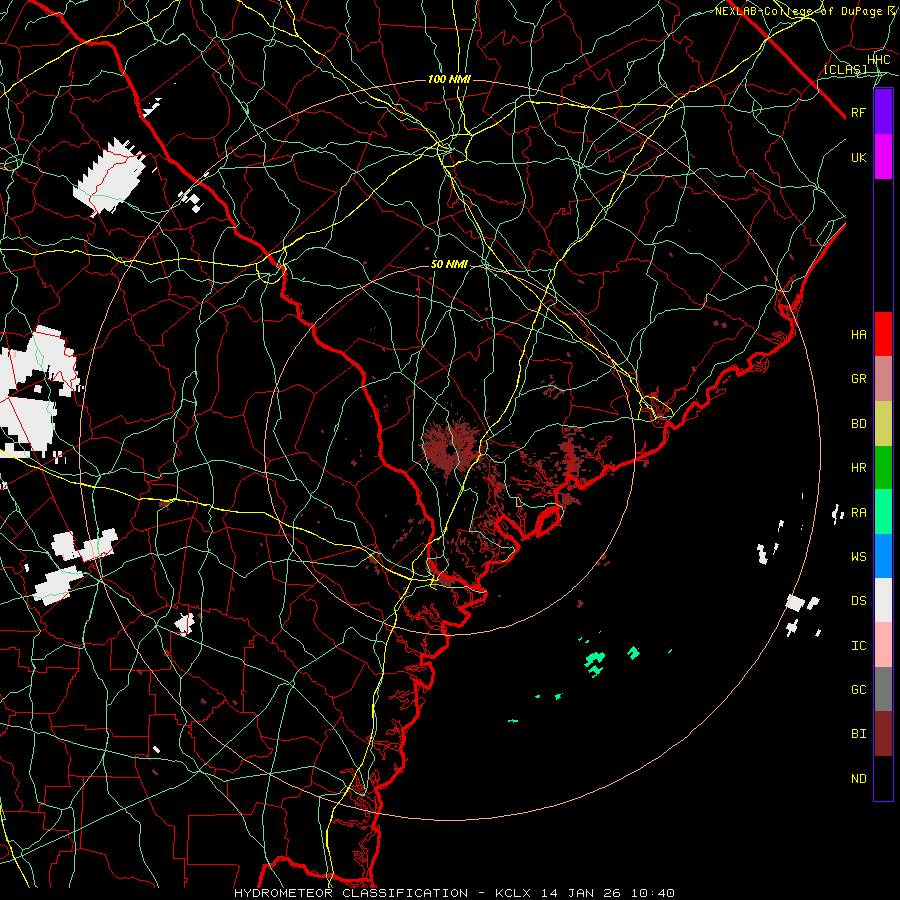Click the 14 JAN 26 date text
Viewport: 900px width, 900px height.
[581, 893]
